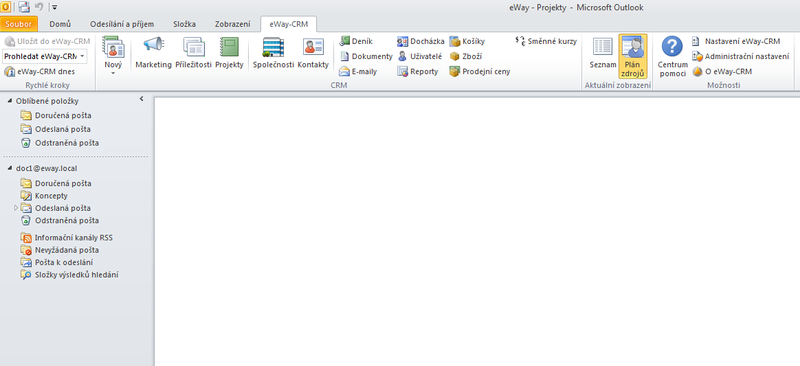Expand the Nový dropdown arrow
The image size is (800, 366).
[113, 73]
